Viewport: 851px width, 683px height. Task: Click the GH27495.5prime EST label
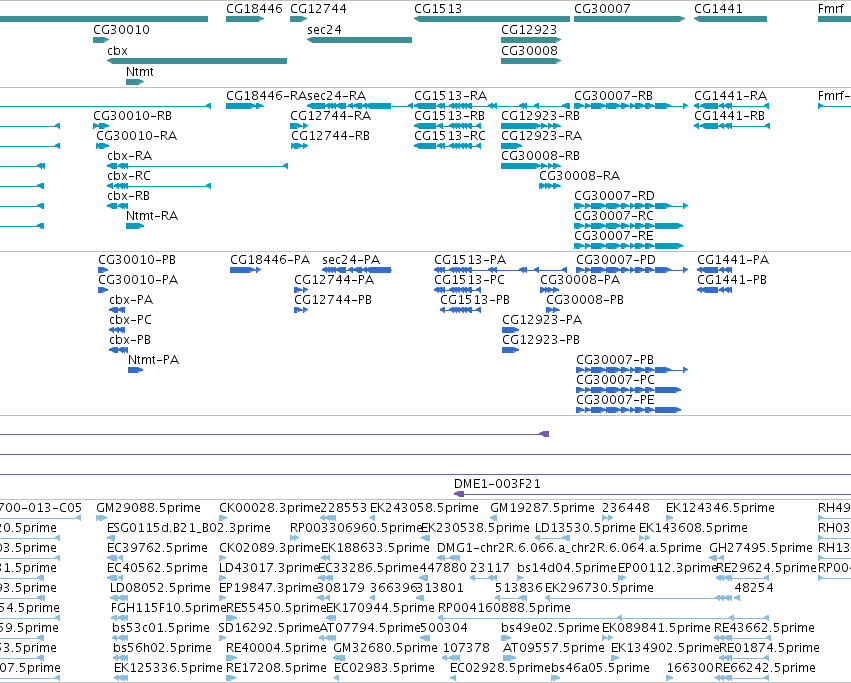(x=761, y=548)
